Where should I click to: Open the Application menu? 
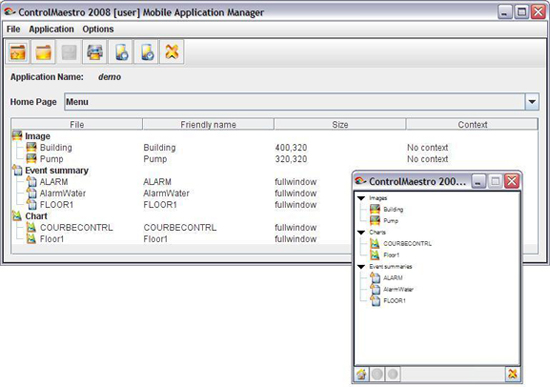[51, 29]
